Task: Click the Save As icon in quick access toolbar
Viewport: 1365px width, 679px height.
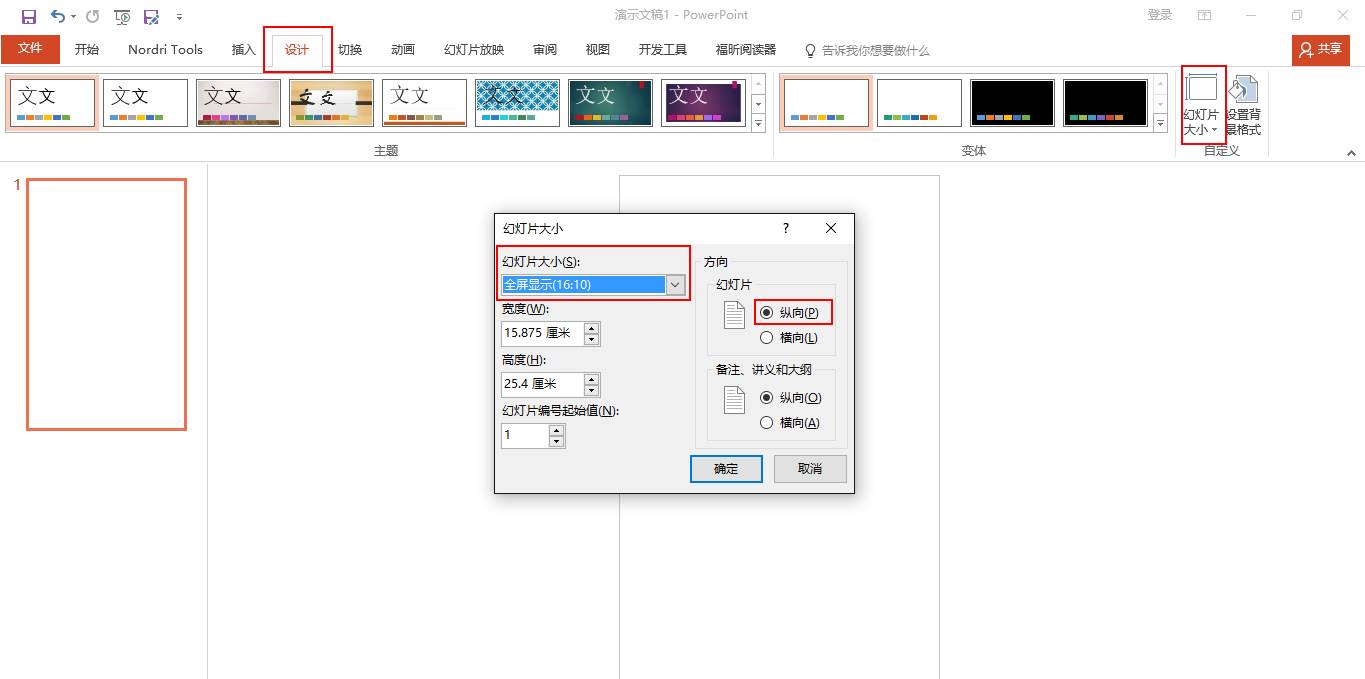Action: pyautogui.click(x=151, y=17)
